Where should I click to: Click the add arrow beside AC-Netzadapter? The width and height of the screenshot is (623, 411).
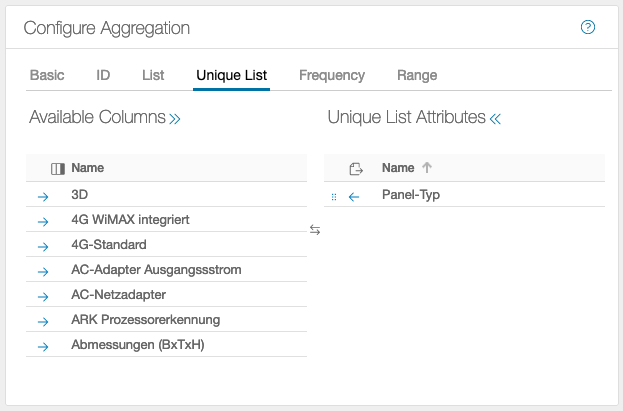tap(43, 296)
